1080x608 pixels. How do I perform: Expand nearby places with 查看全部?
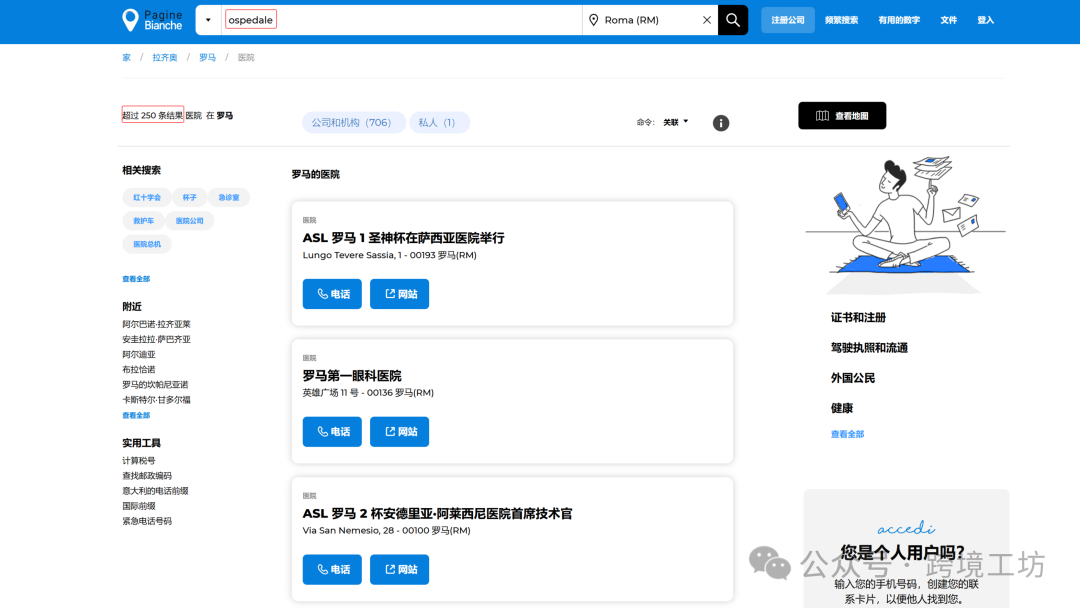click(x=135, y=414)
